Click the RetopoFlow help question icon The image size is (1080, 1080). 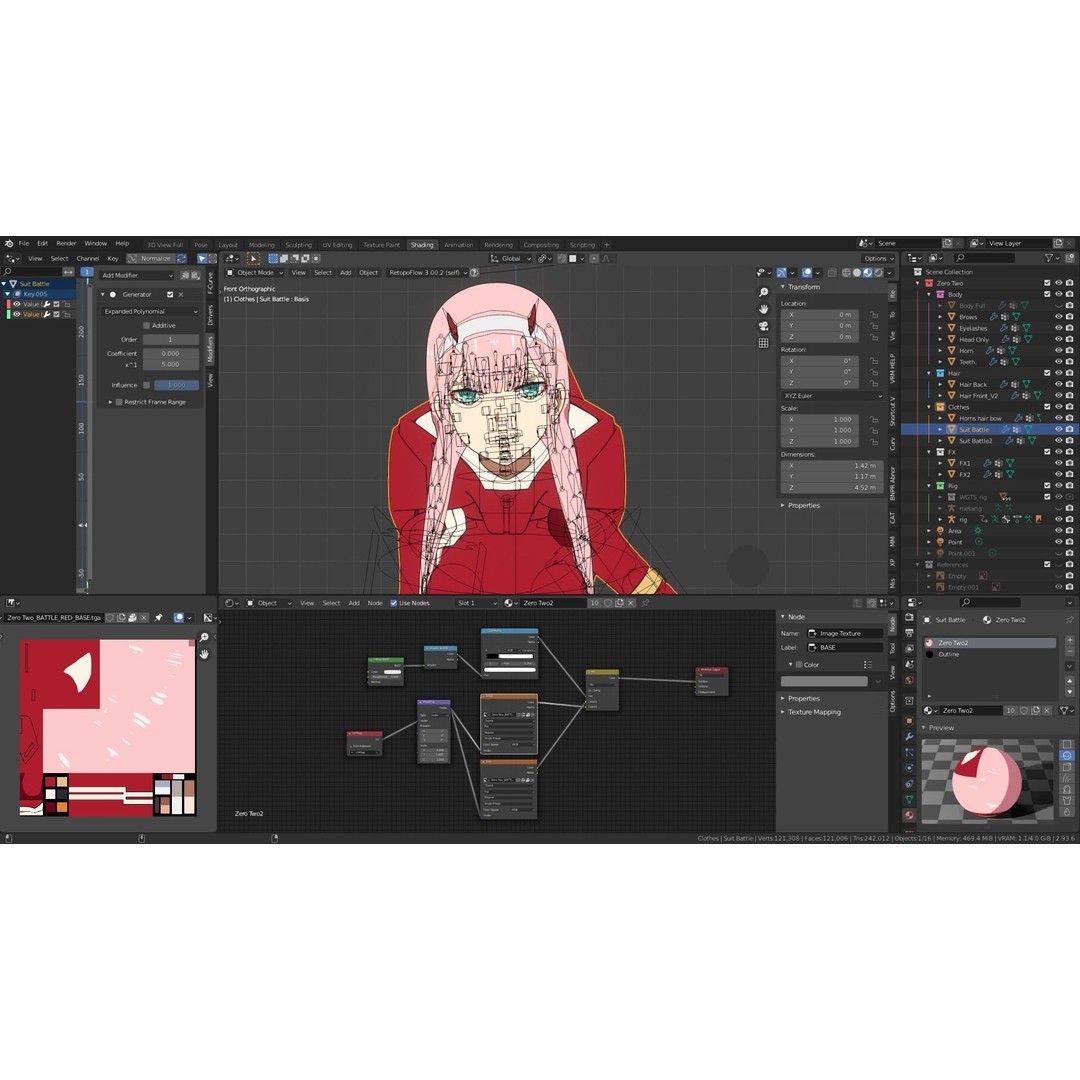pos(474,273)
